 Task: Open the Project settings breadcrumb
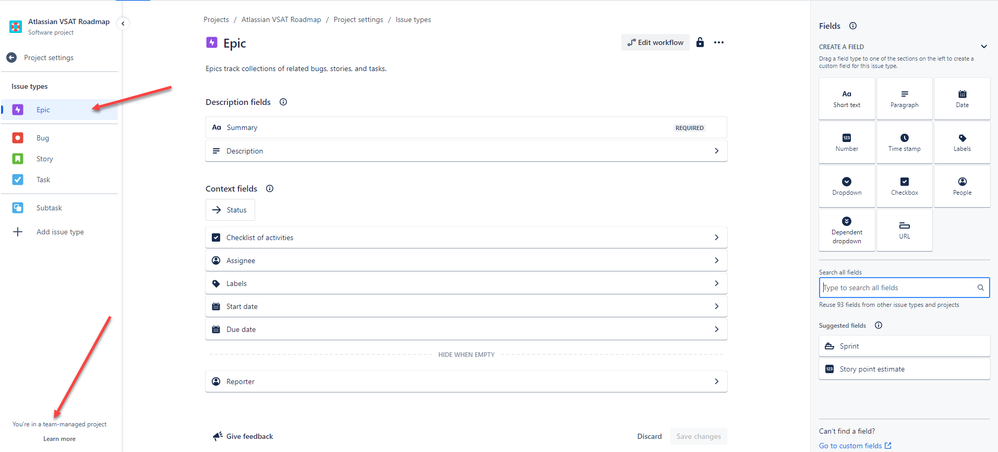[360, 20]
